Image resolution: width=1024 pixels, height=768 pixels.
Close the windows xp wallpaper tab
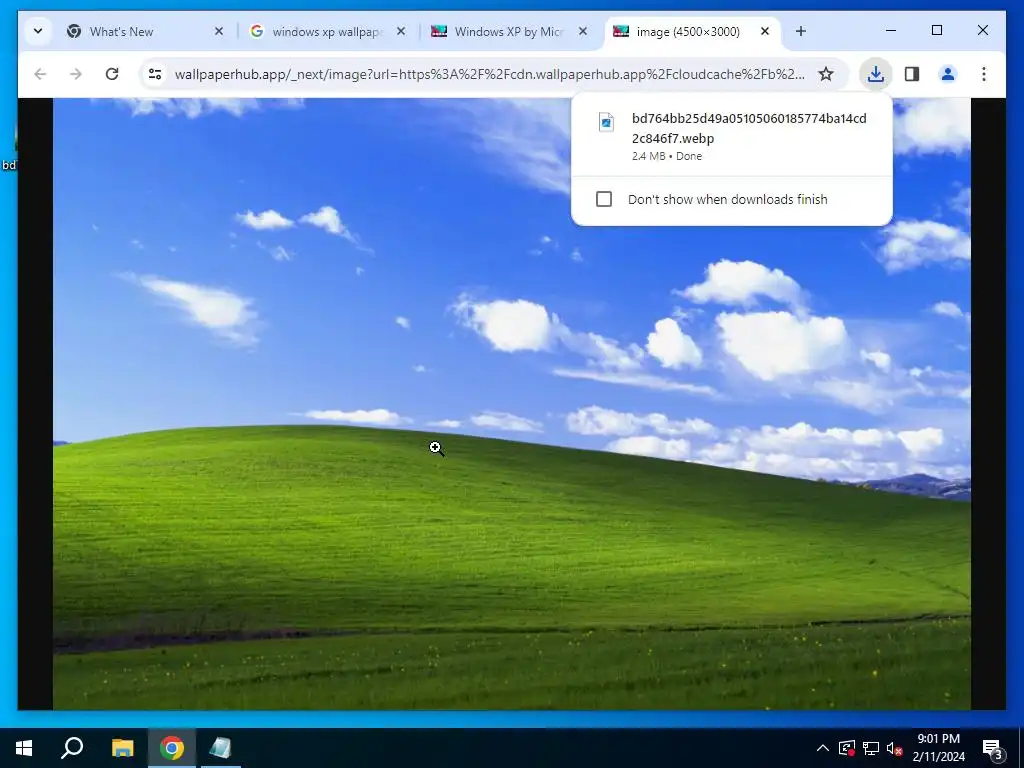coord(401,31)
